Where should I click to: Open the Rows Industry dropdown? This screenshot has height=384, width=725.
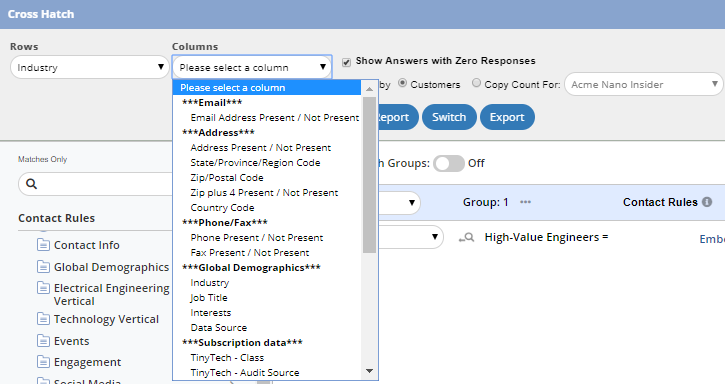tap(90, 67)
